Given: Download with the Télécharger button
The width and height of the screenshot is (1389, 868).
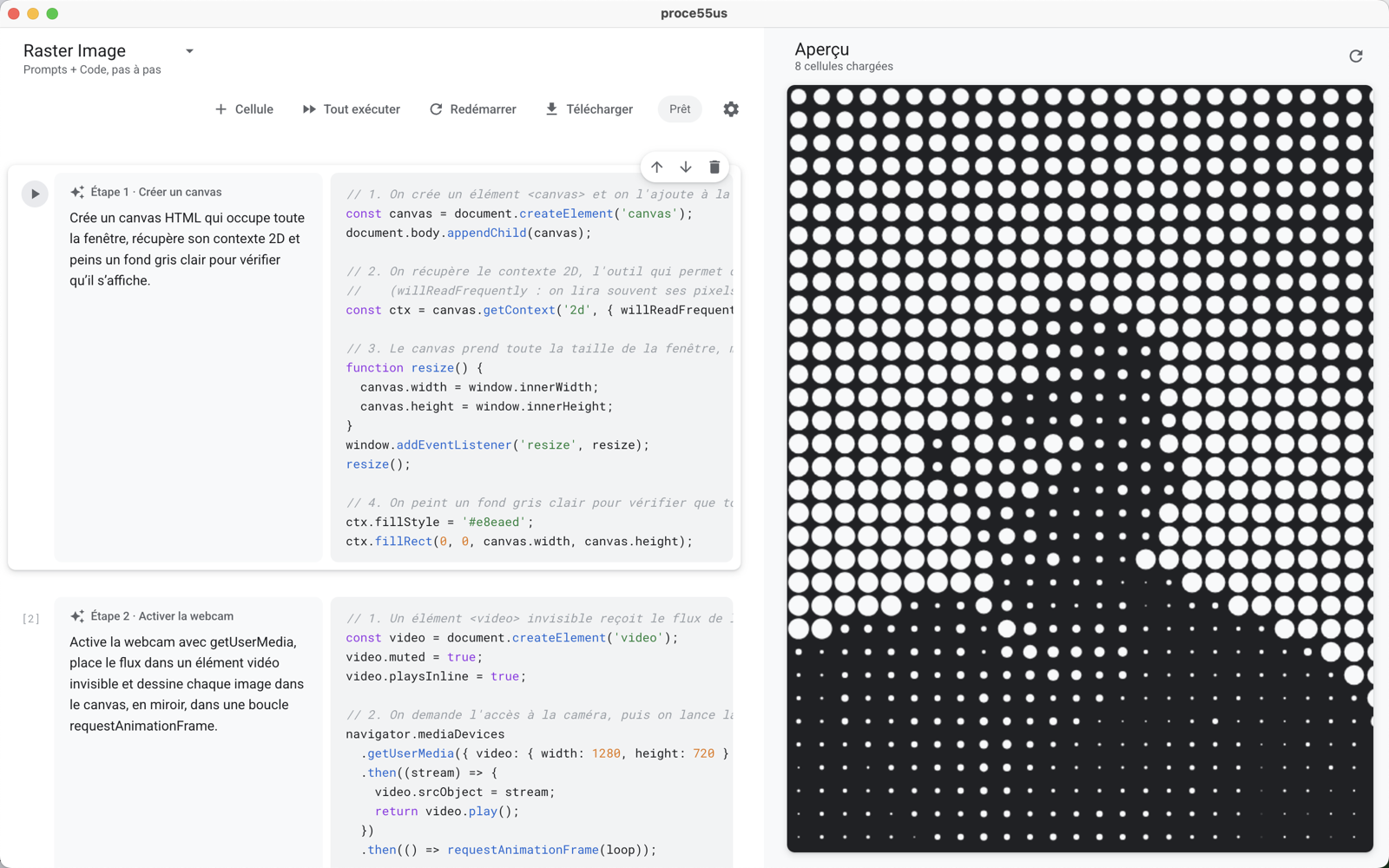Looking at the screenshot, I should (x=589, y=109).
